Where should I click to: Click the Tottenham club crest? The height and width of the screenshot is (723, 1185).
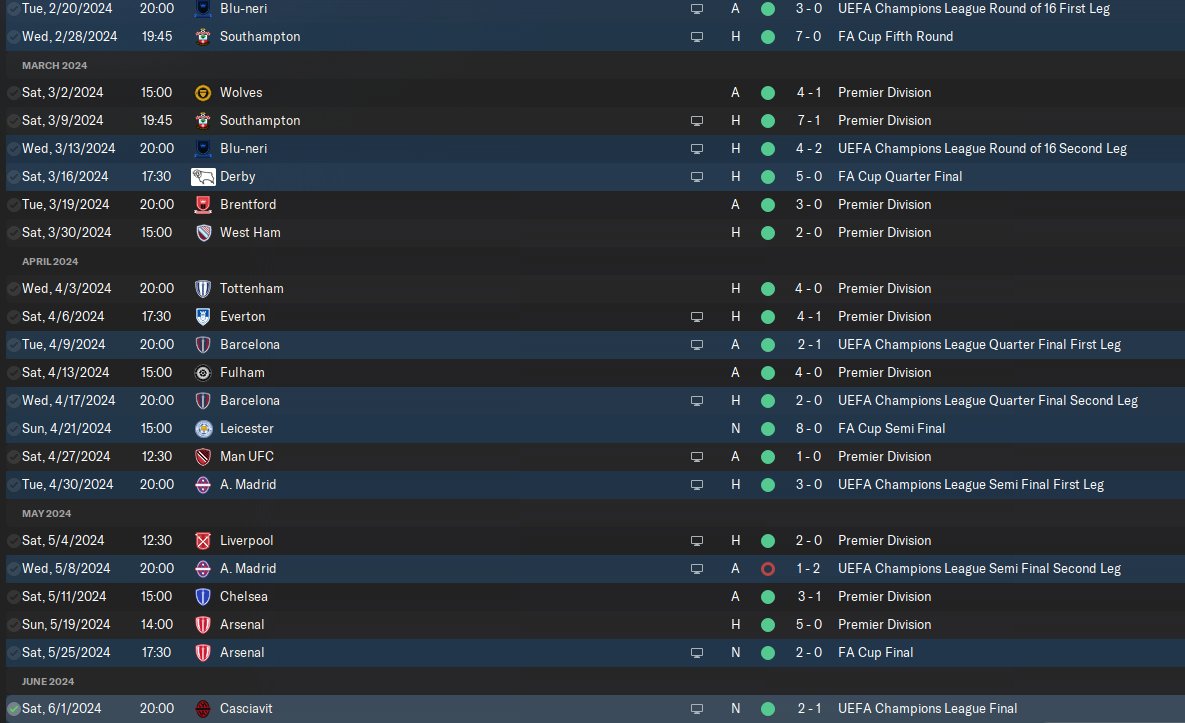point(203,289)
